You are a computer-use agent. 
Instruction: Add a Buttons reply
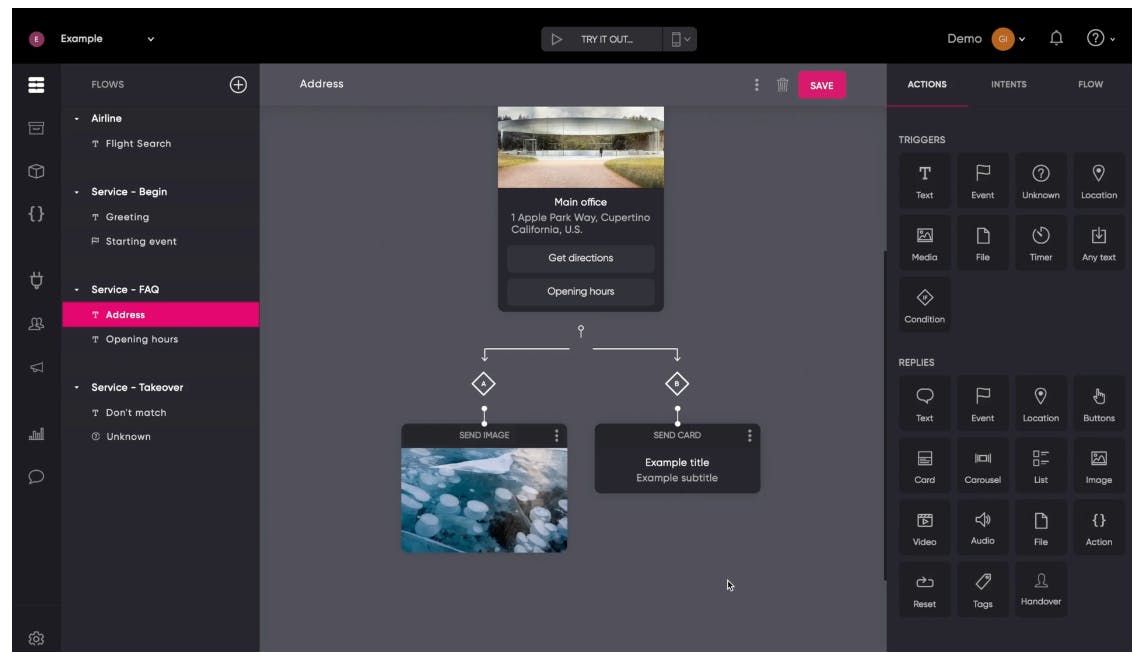pos(1098,404)
